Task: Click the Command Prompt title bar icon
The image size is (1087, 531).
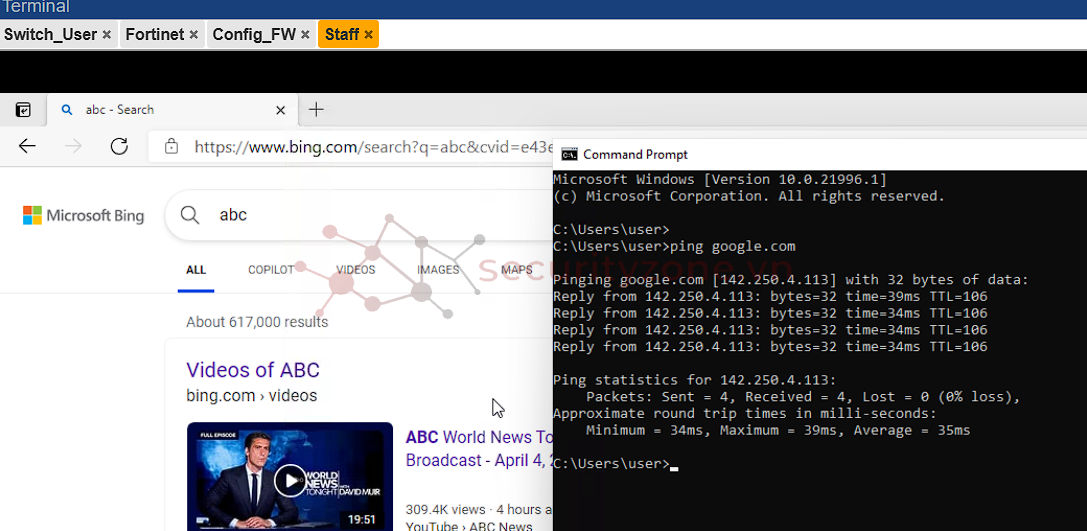Action: tap(569, 154)
